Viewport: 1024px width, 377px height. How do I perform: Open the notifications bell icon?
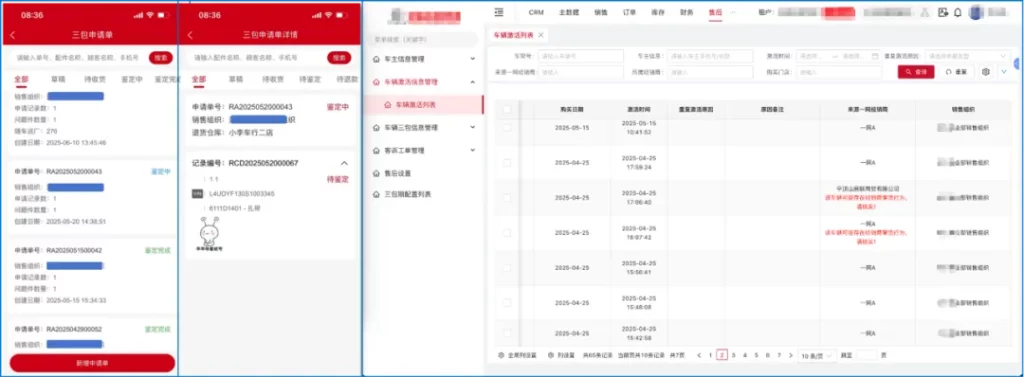point(957,12)
